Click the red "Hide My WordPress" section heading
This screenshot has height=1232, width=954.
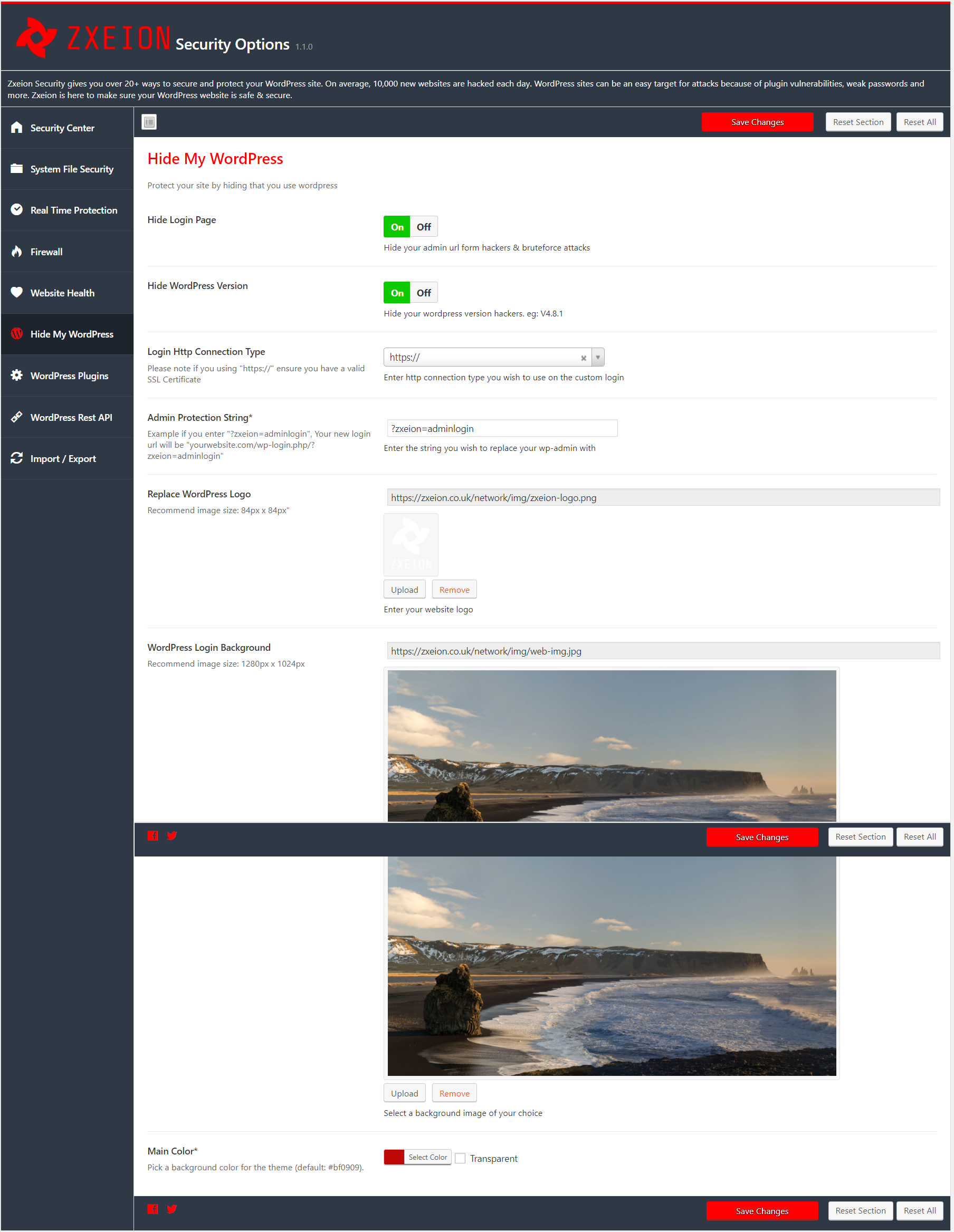pos(215,159)
